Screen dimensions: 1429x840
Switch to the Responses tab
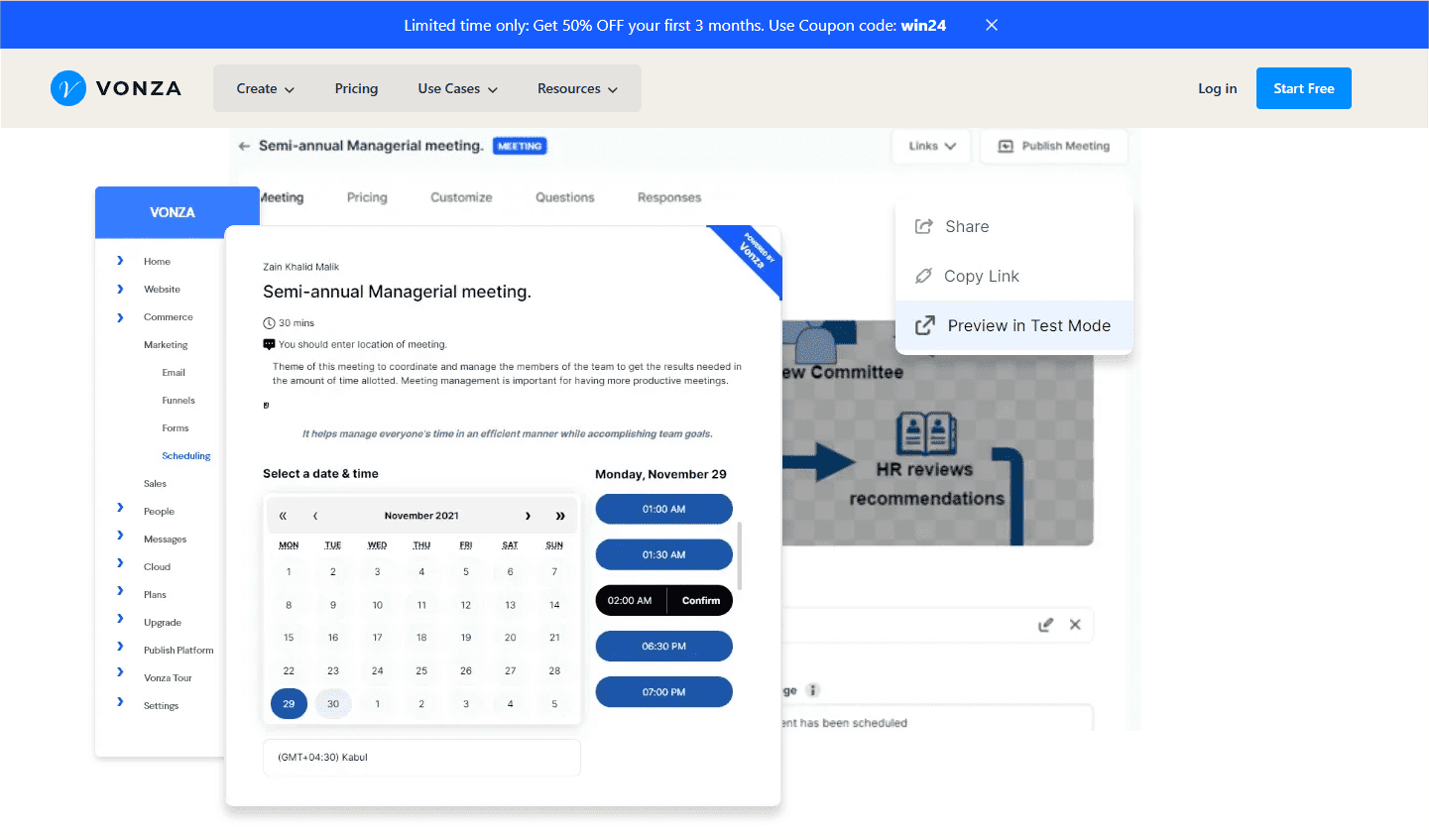(x=669, y=197)
